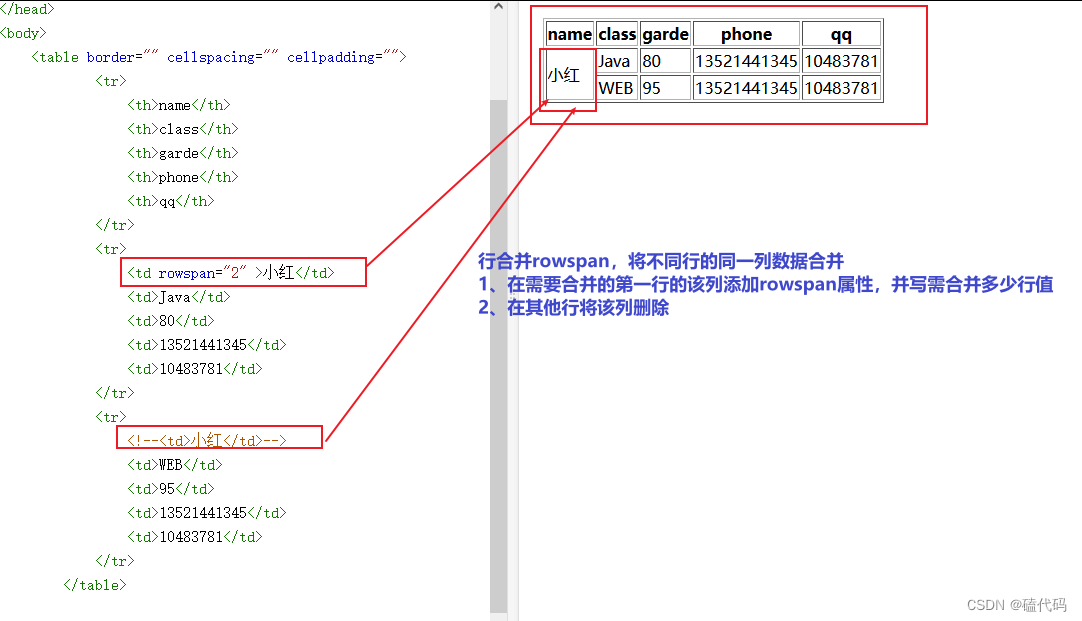
Task: Click 10483781 in the WEB row
Action: tap(841, 88)
